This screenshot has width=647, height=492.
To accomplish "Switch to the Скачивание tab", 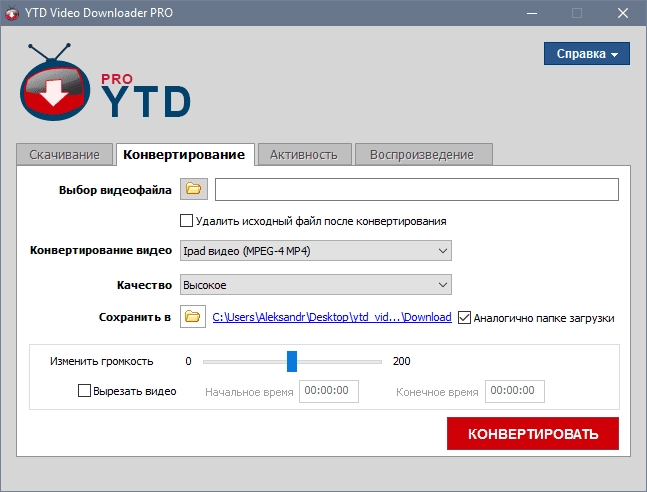I will 64,155.
